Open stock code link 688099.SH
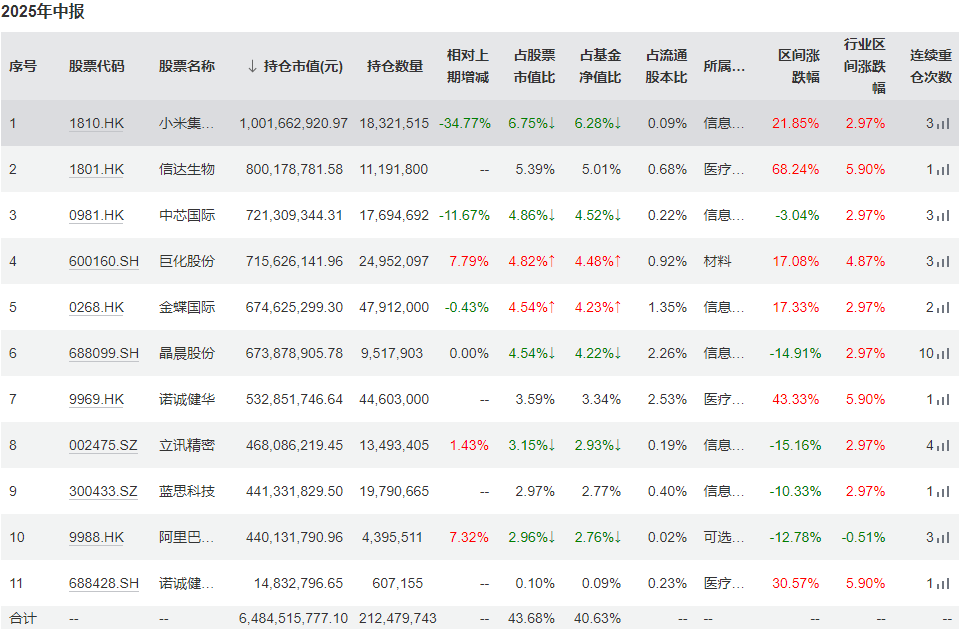959x629 pixels. pos(104,353)
